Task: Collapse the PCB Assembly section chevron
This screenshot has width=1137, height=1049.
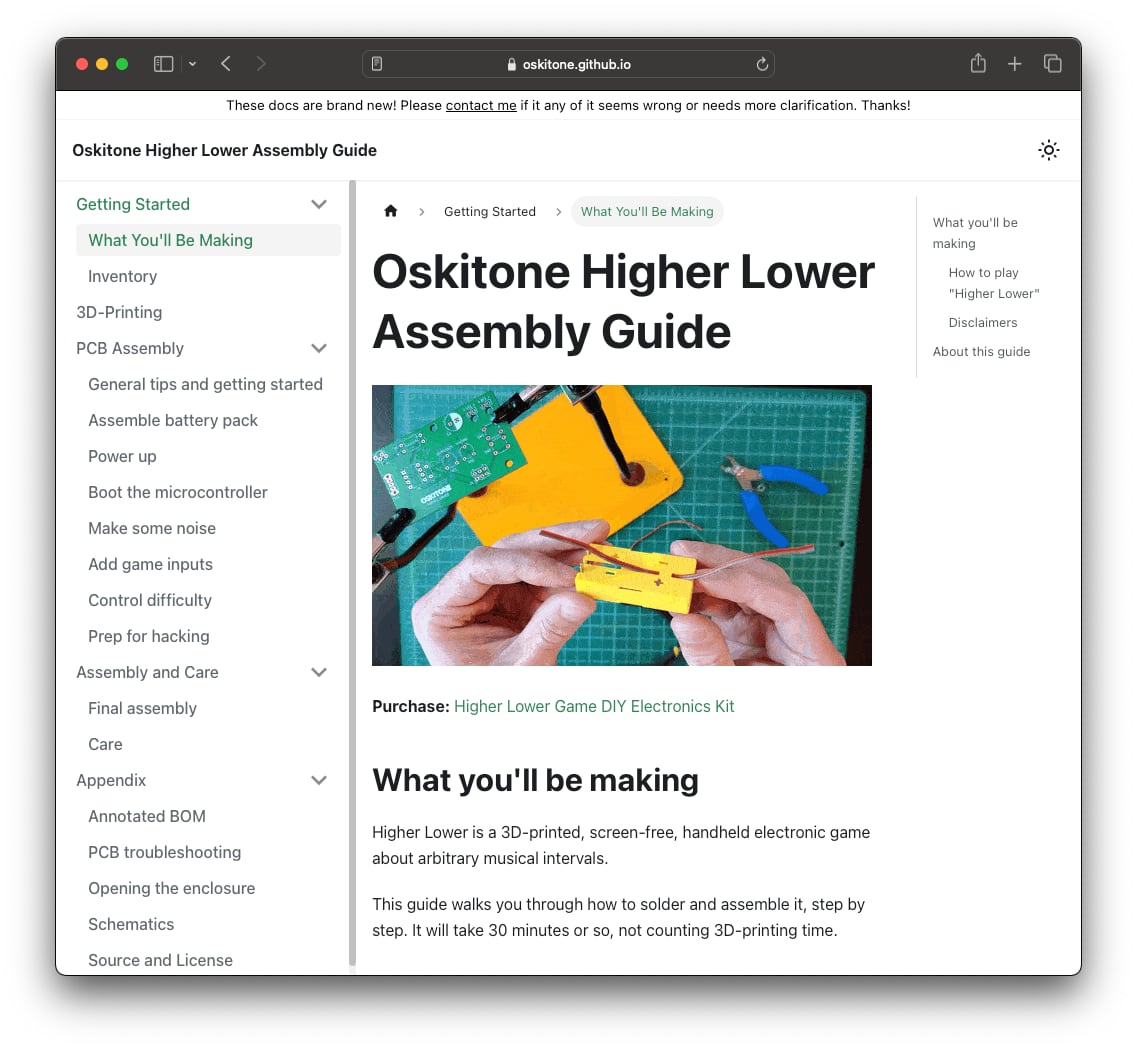Action: (x=319, y=349)
